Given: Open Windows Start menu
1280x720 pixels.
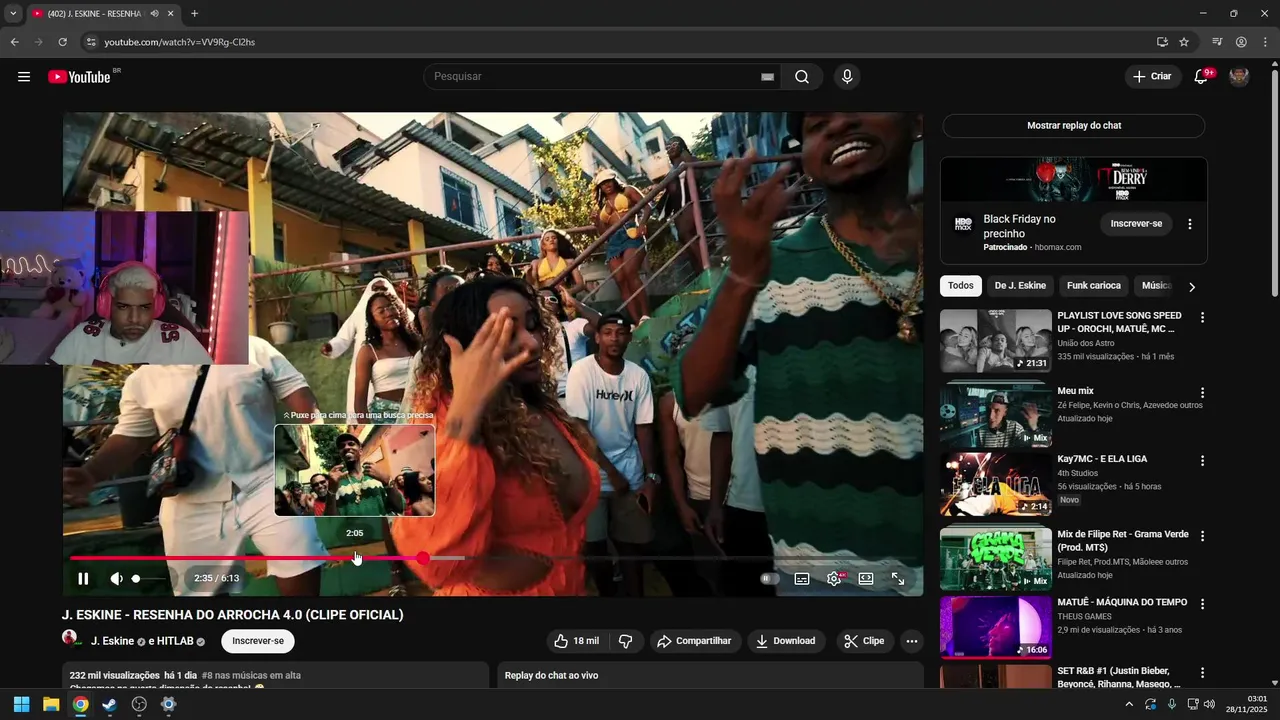Looking at the screenshot, I should (21, 704).
